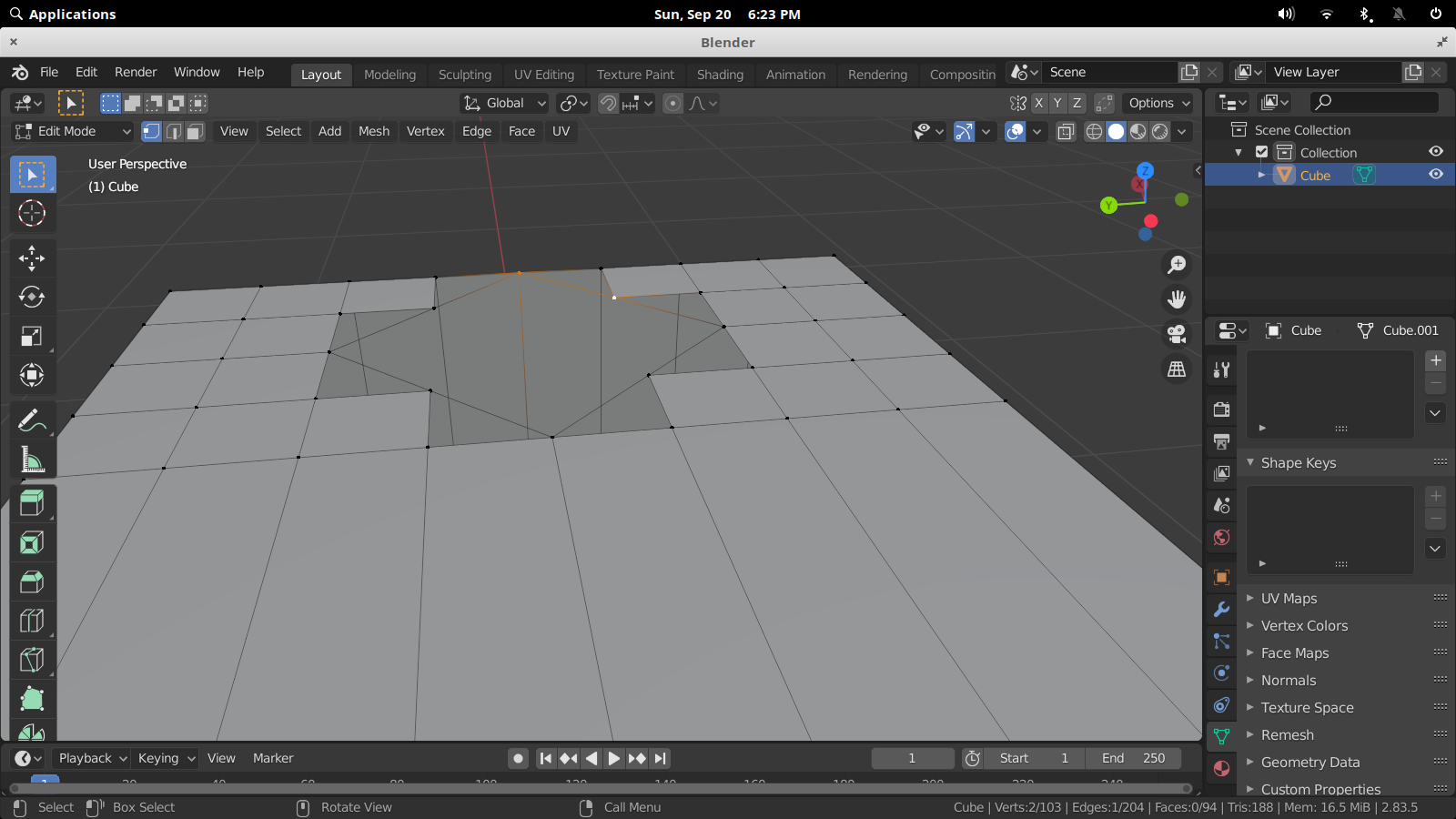The image size is (1456, 819).
Task: Select the Extrude Region tool
Action: click(x=32, y=504)
